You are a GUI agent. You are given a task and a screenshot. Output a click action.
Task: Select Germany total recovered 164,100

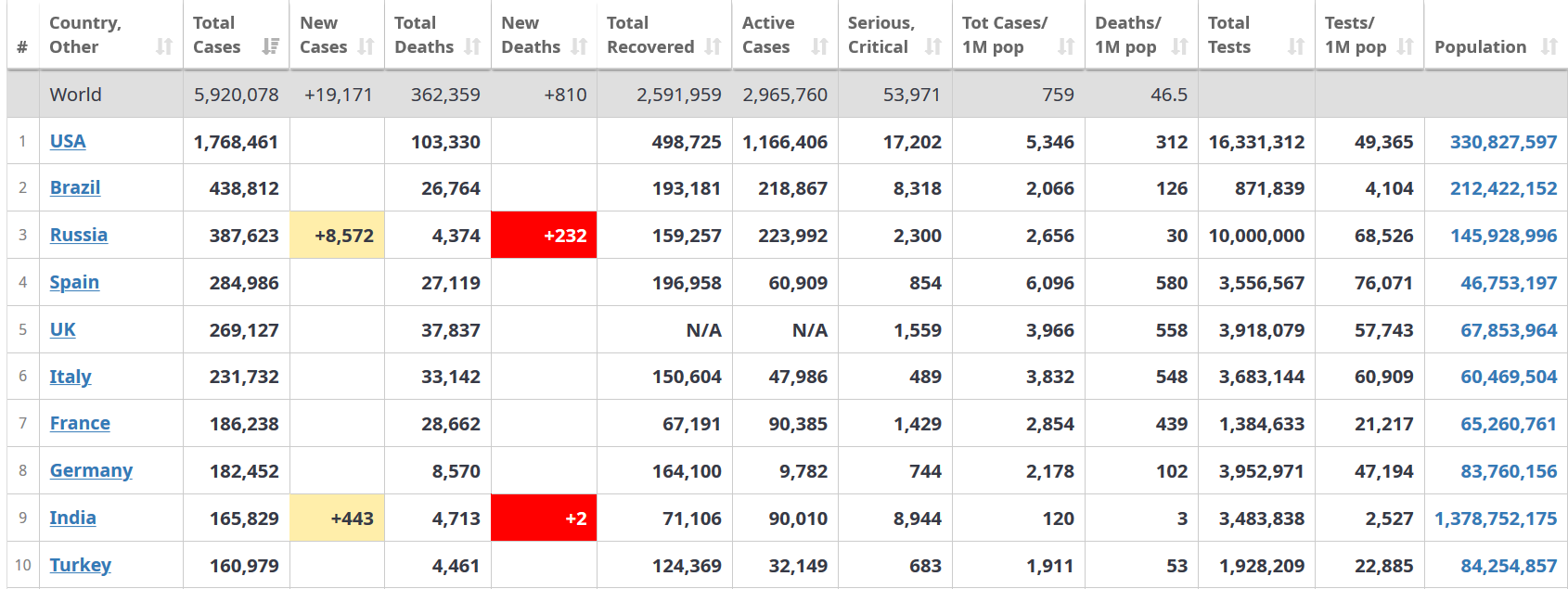687,471
